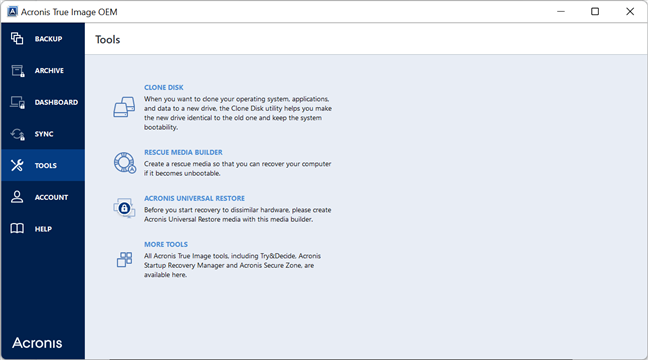
Task: Click the Acronis Universal Restore lock icon
Action: (124, 208)
